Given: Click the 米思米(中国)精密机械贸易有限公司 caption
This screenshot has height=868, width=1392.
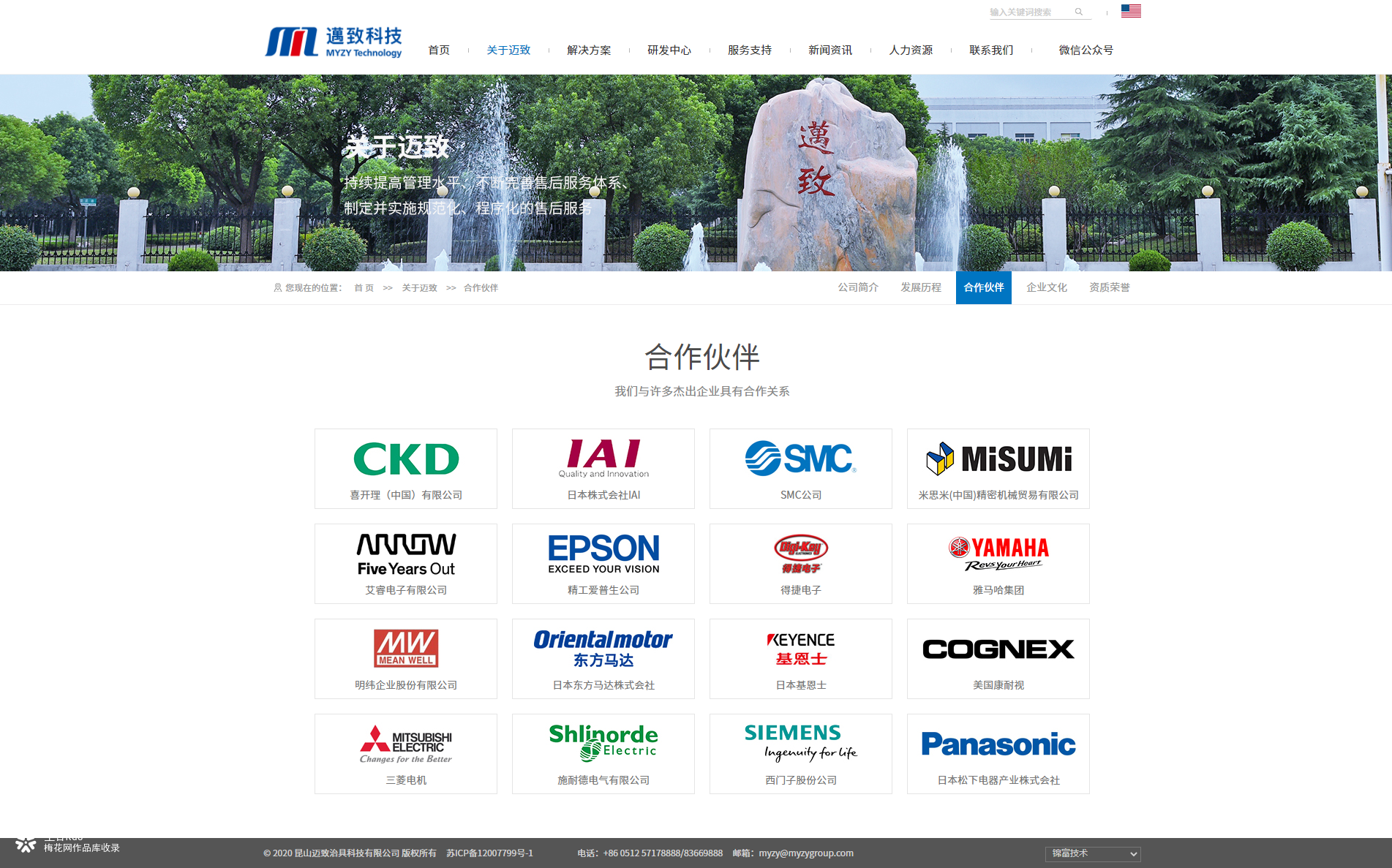Looking at the screenshot, I should pyautogui.click(x=998, y=495).
